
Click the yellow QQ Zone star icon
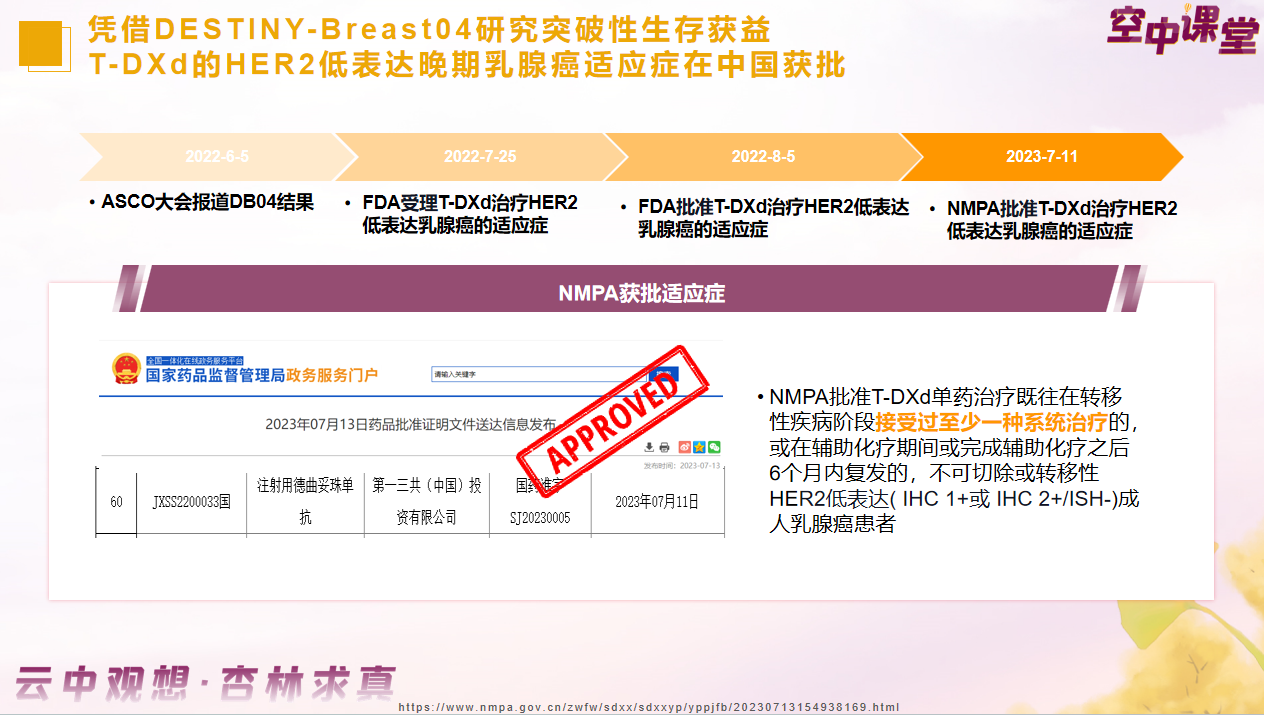pyautogui.click(x=699, y=447)
